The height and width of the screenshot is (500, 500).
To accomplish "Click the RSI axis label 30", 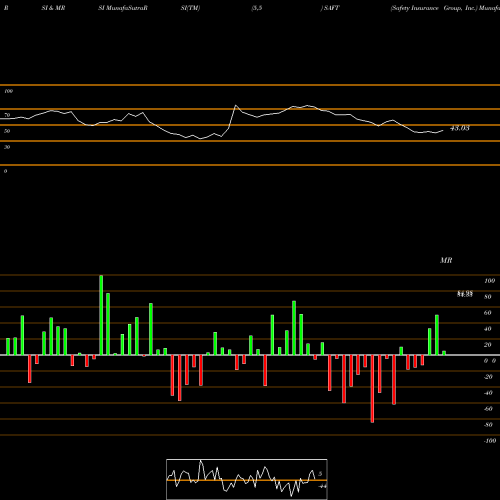I will coord(7,147).
